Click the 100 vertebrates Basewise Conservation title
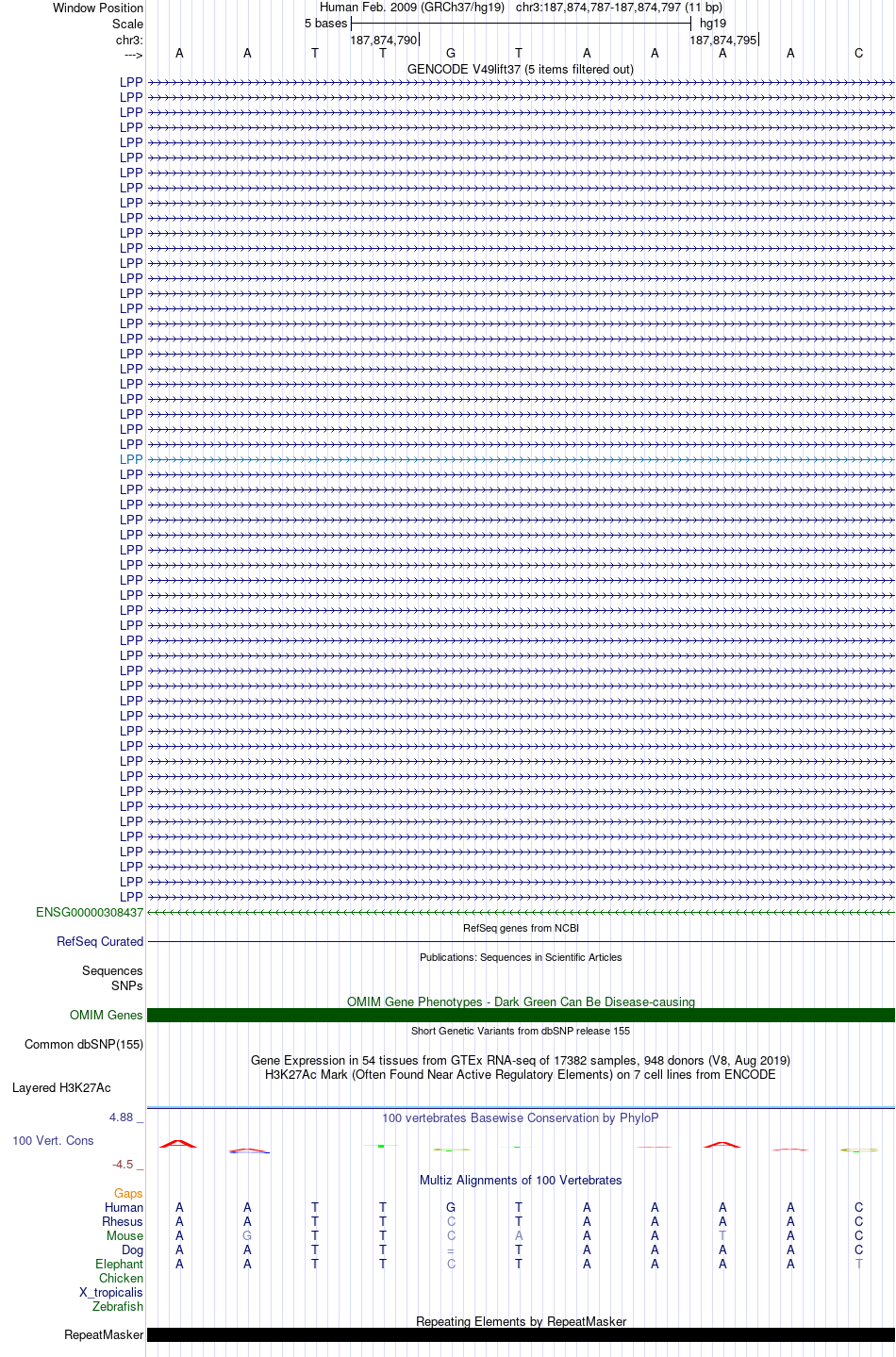 (x=521, y=1117)
